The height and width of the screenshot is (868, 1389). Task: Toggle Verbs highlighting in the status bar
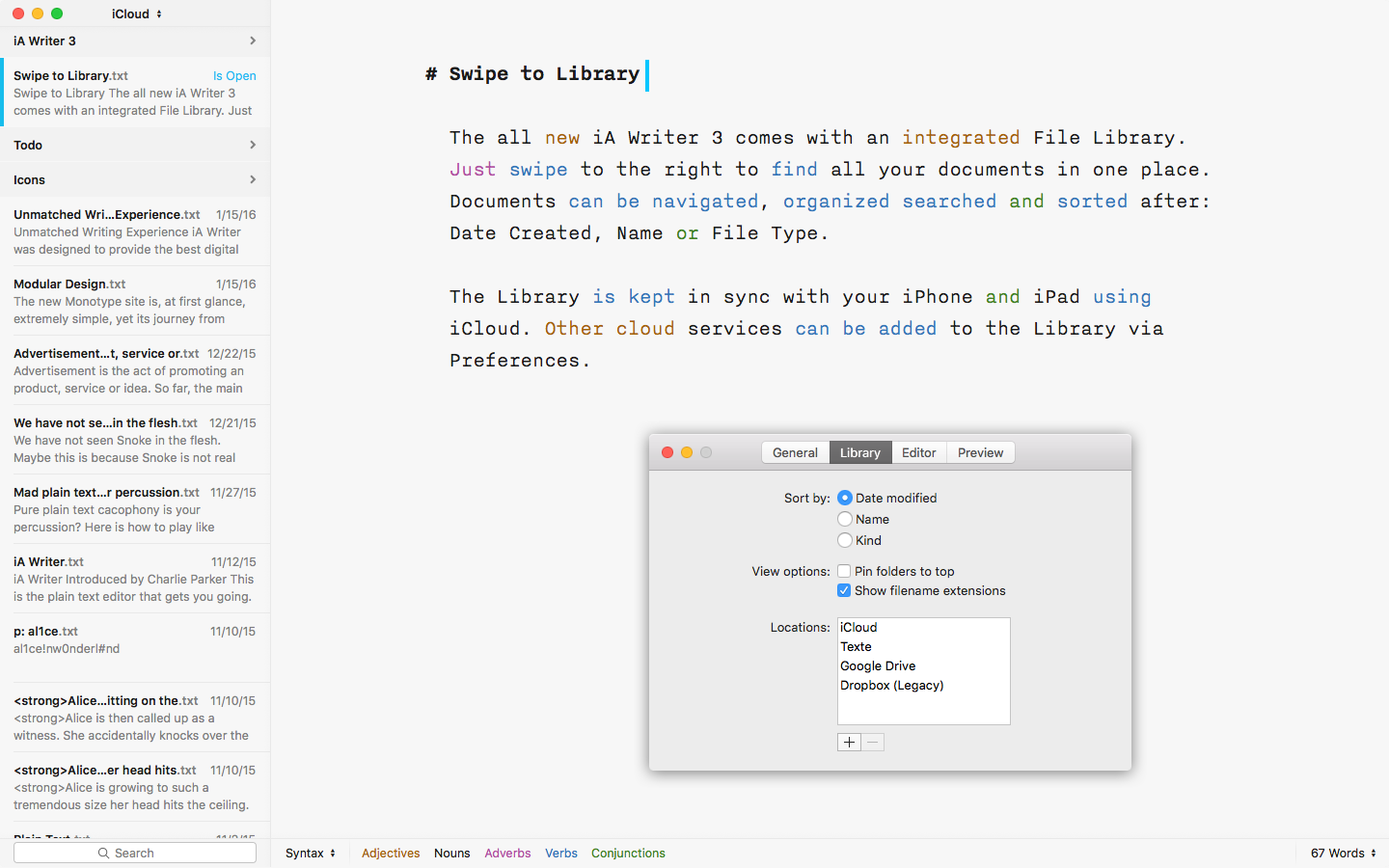point(561,853)
